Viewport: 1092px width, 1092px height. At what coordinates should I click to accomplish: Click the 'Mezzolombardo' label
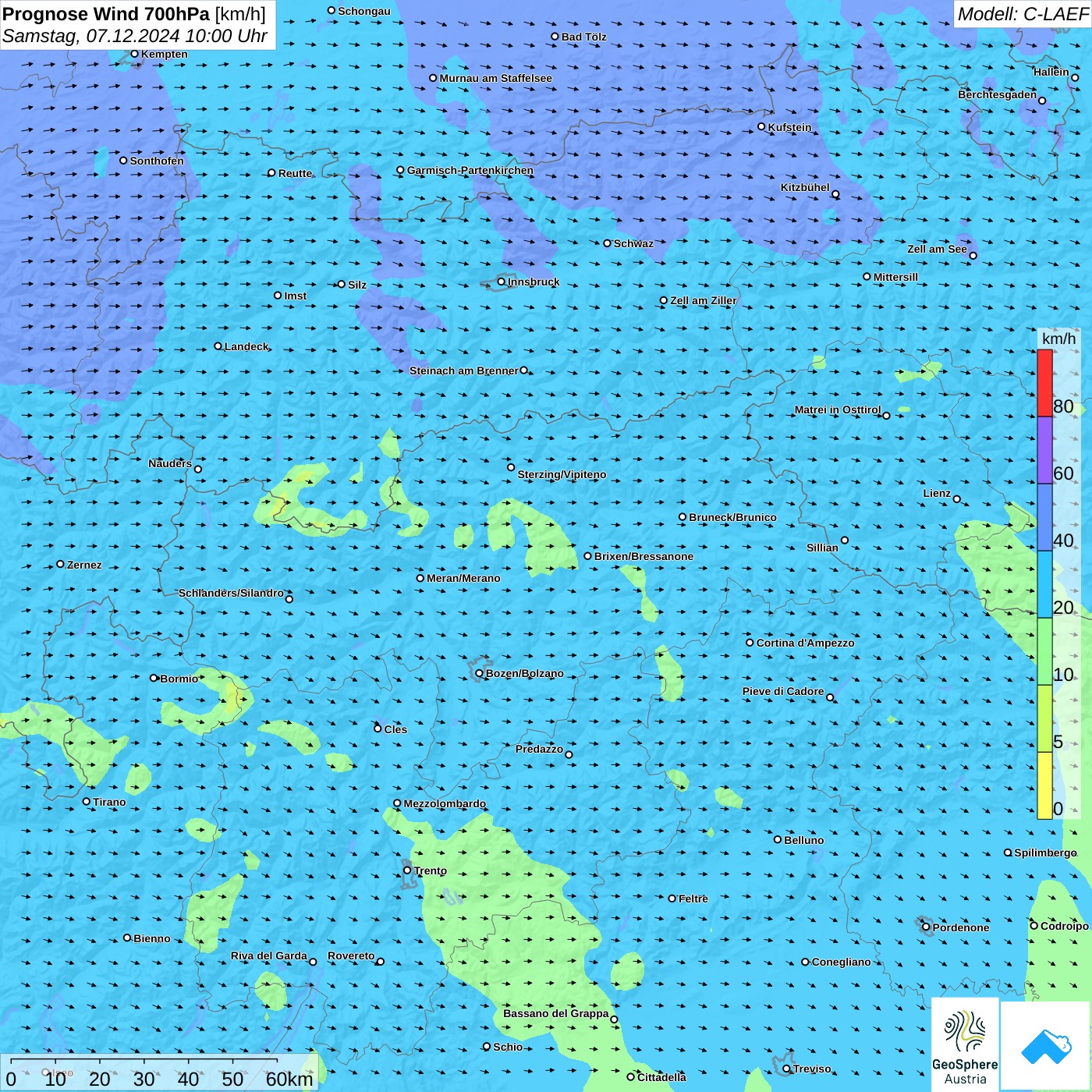pos(445,803)
